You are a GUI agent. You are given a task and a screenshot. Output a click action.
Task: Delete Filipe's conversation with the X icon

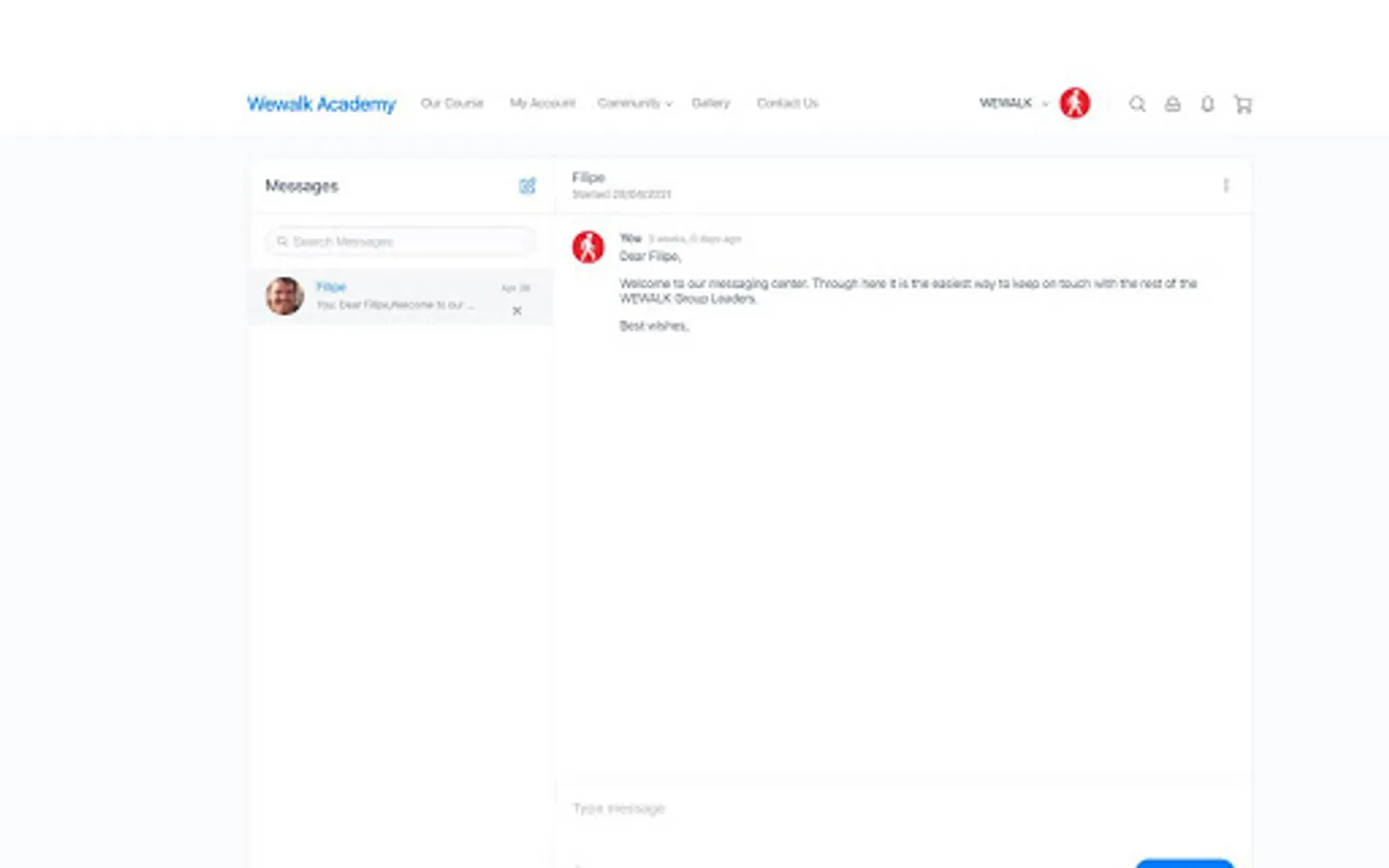517,311
